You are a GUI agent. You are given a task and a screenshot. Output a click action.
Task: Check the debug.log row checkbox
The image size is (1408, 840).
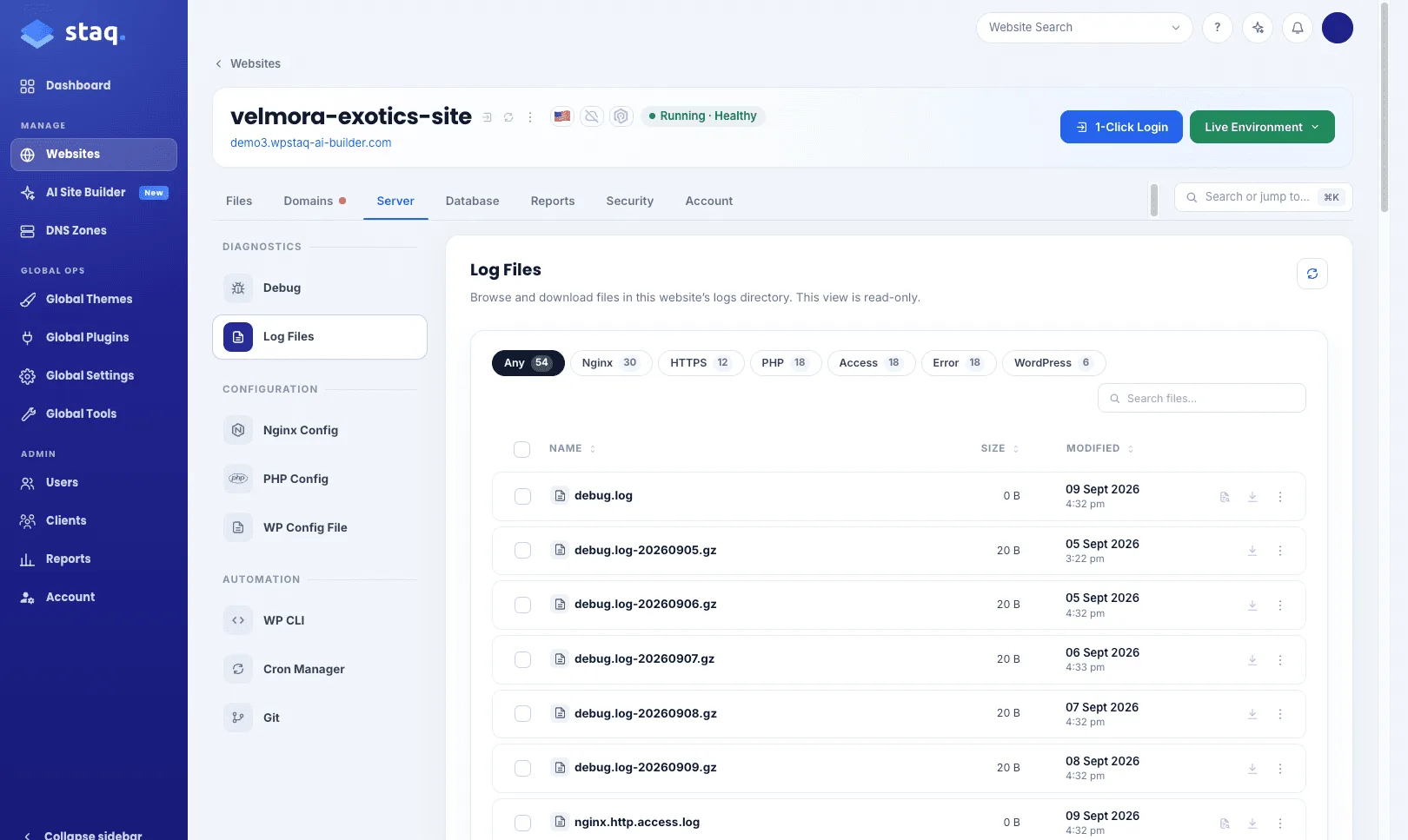[522, 496]
